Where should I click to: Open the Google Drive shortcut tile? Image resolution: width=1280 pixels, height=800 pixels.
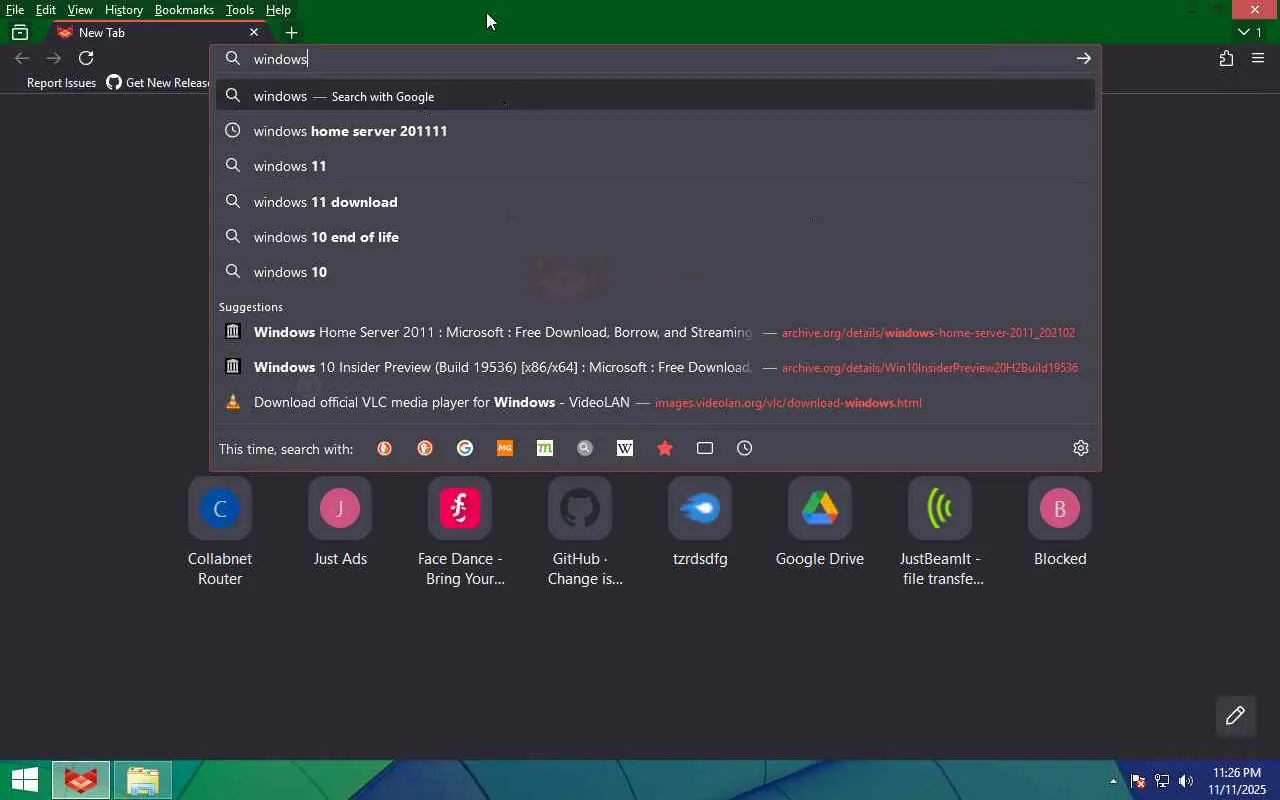pos(820,522)
